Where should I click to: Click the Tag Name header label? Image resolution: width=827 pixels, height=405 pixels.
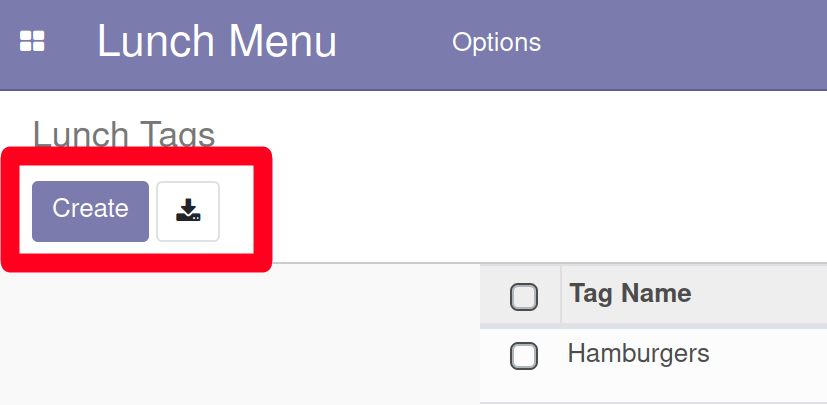(x=630, y=293)
